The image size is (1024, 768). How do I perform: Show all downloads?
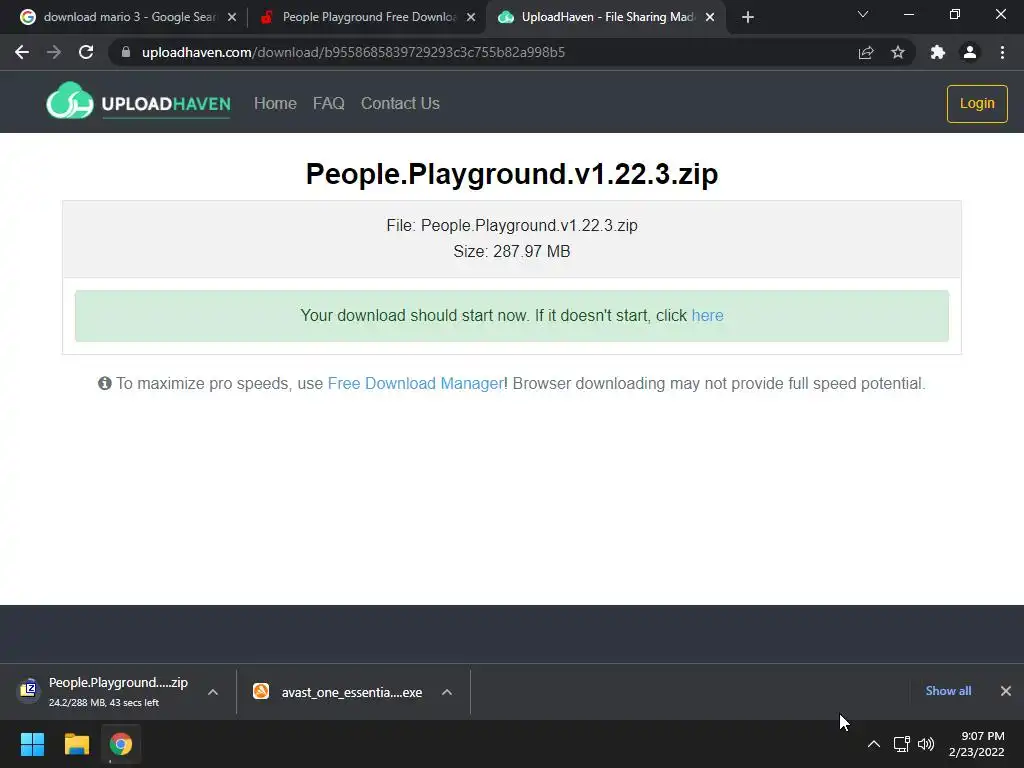[x=948, y=691]
